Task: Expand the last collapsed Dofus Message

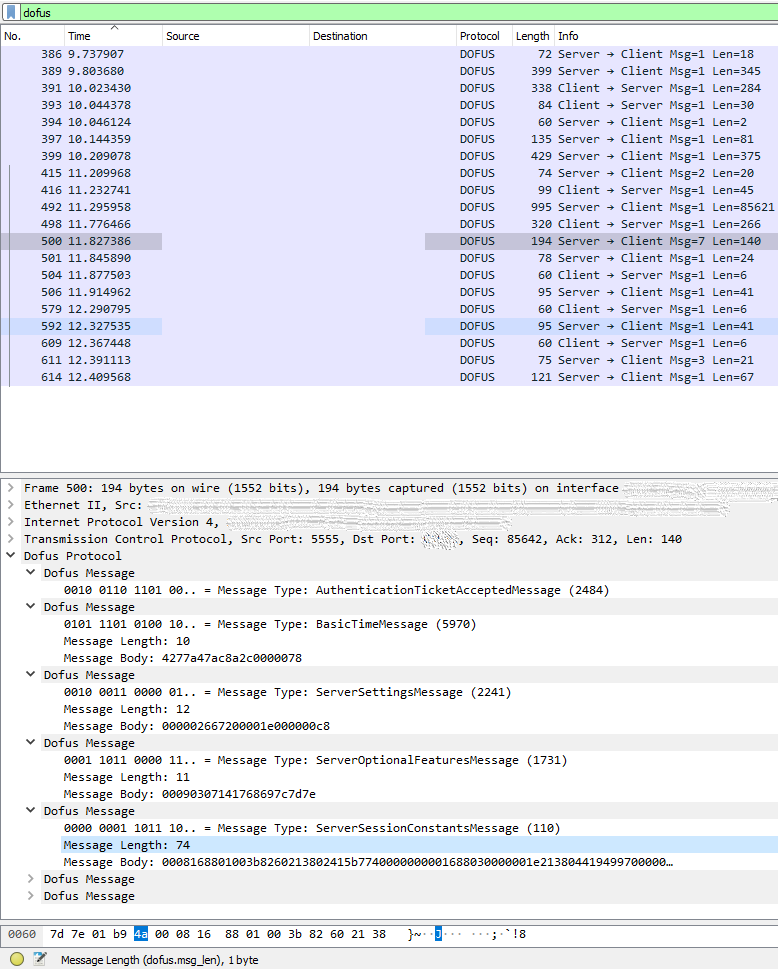Action: click(30, 895)
